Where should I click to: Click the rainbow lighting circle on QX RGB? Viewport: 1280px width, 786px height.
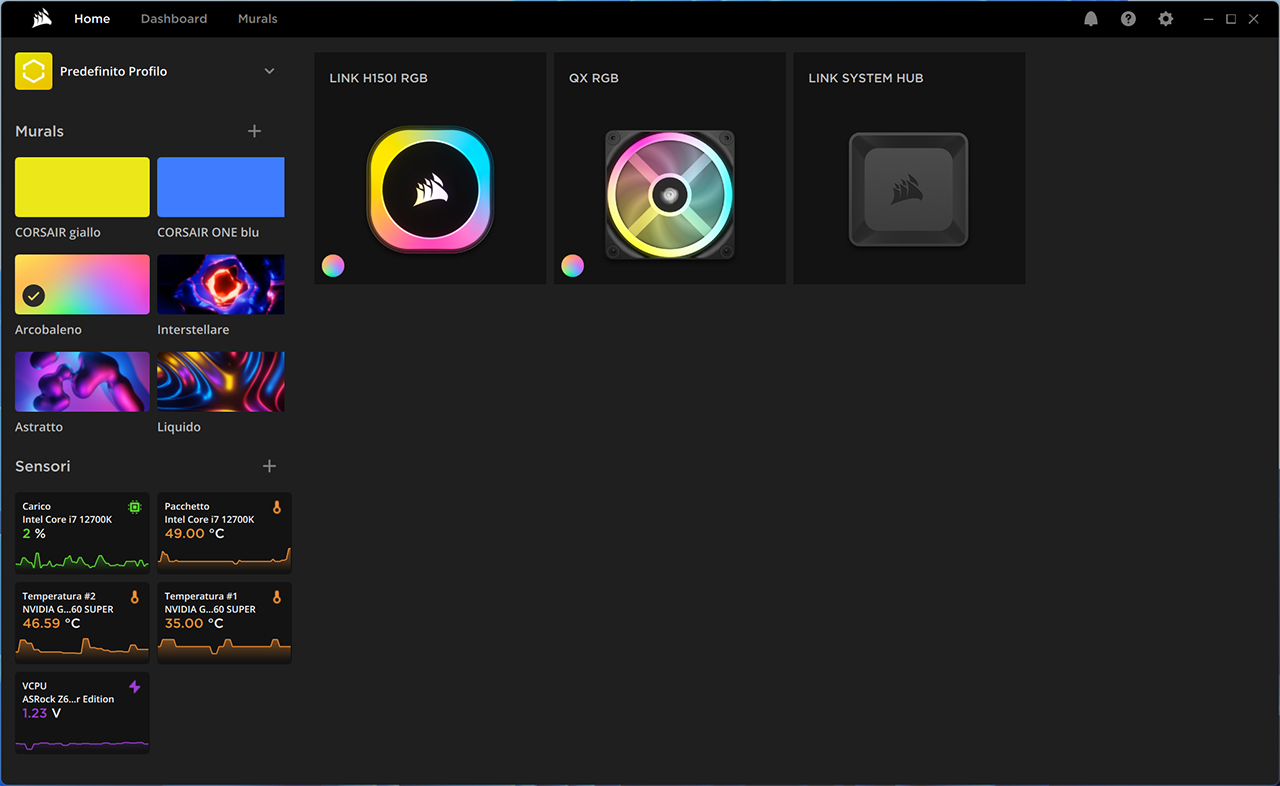572,265
